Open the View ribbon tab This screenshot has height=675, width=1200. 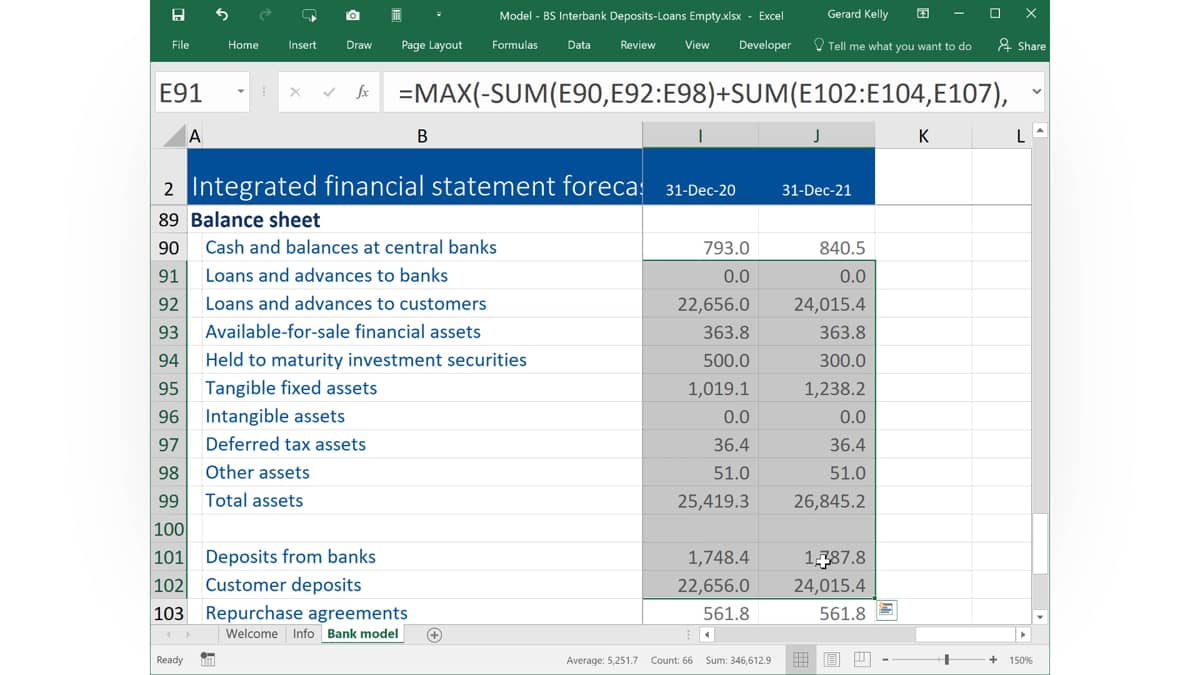(697, 45)
